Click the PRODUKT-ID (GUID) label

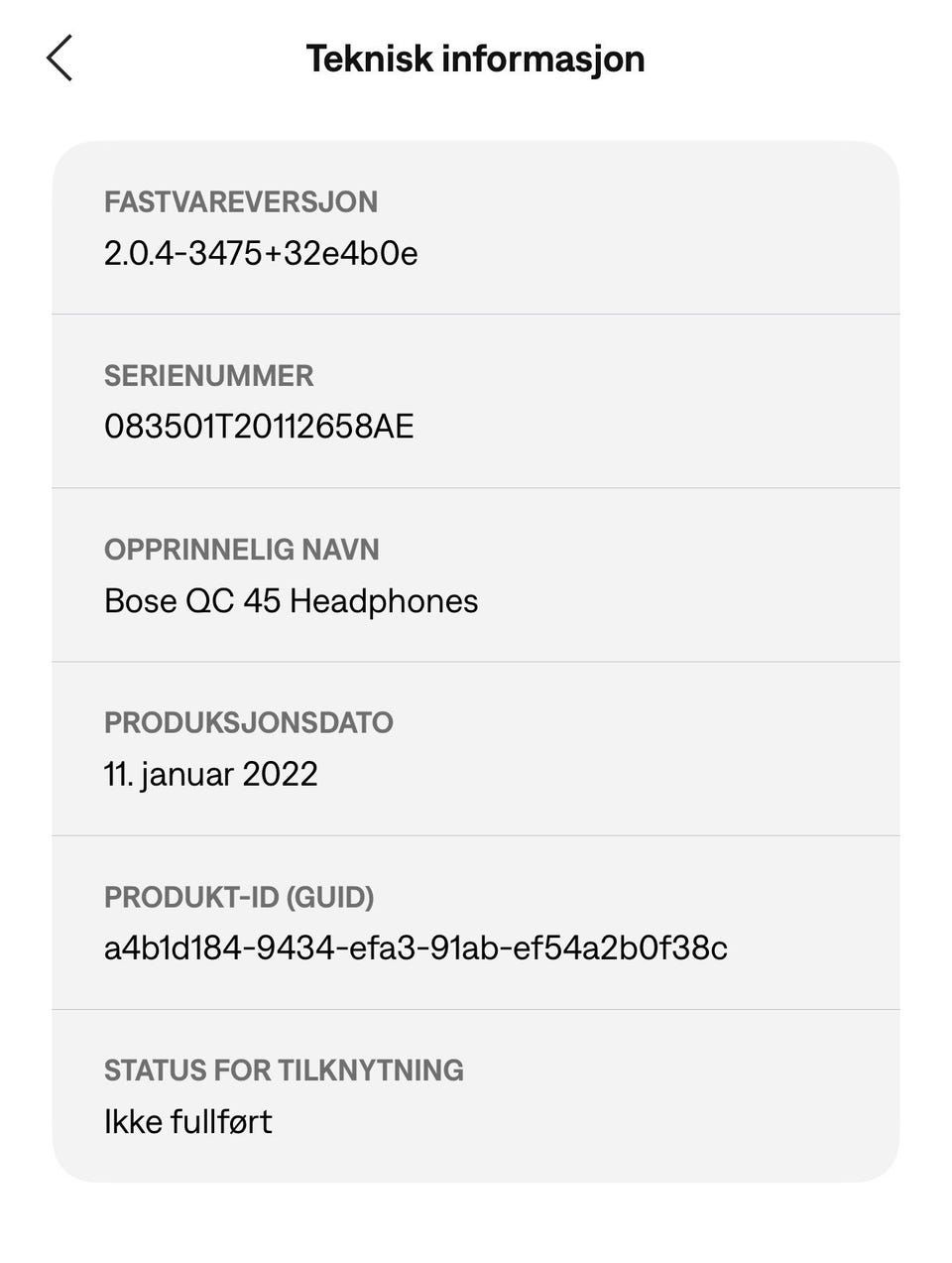point(239,897)
